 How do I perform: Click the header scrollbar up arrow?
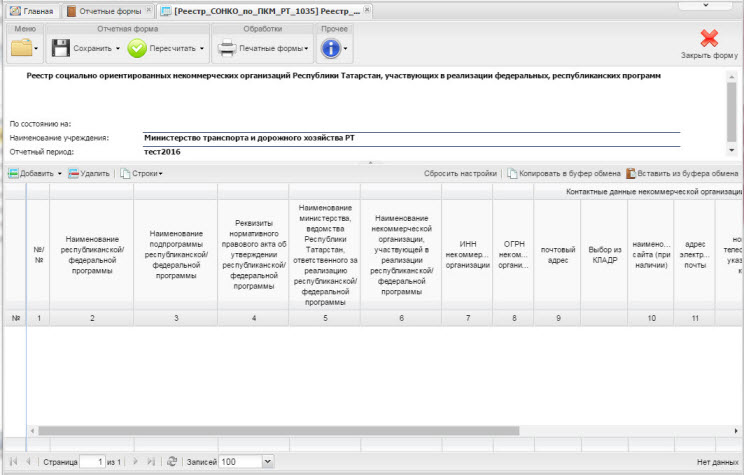(731, 76)
